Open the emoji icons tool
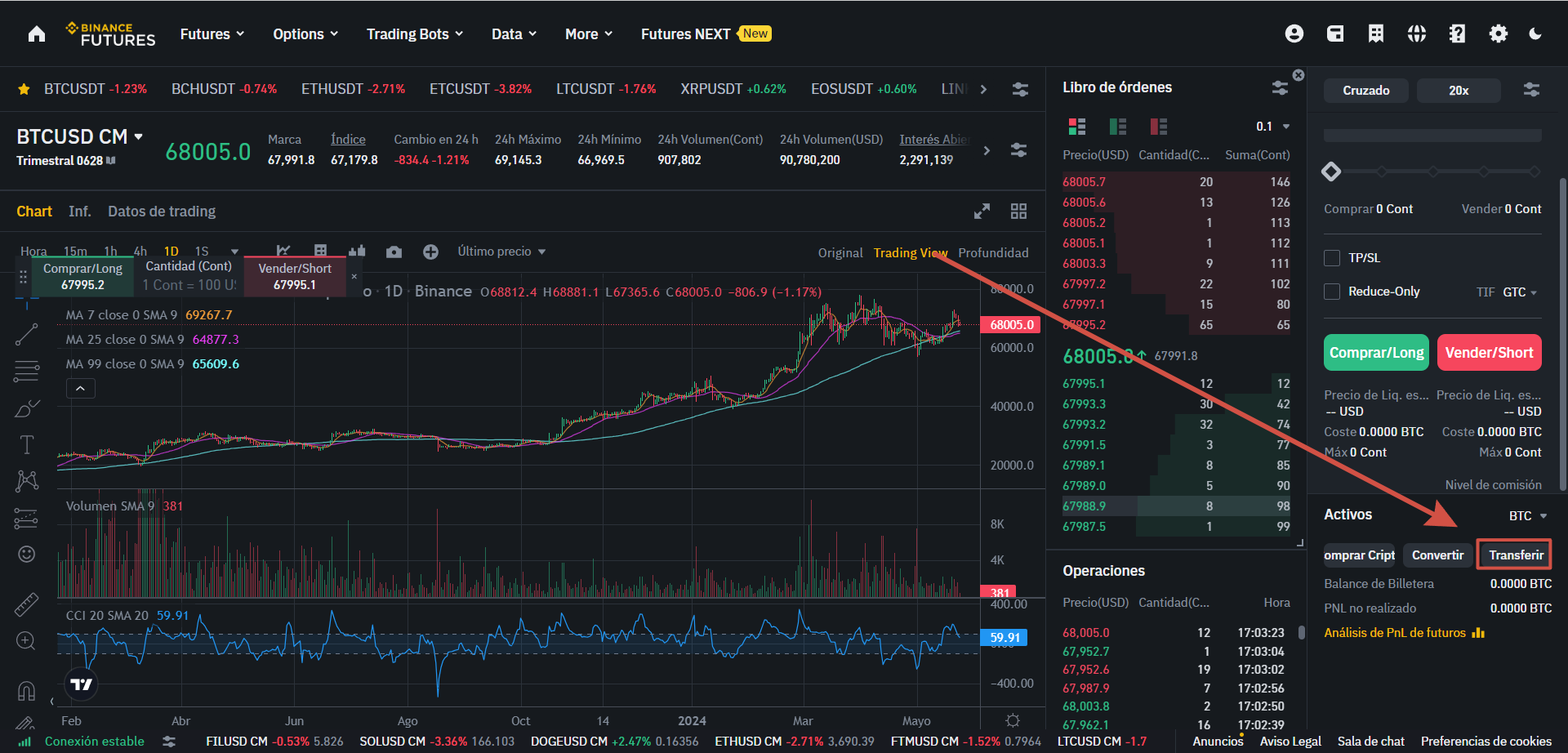The height and width of the screenshot is (753, 1568). [27, 555]
